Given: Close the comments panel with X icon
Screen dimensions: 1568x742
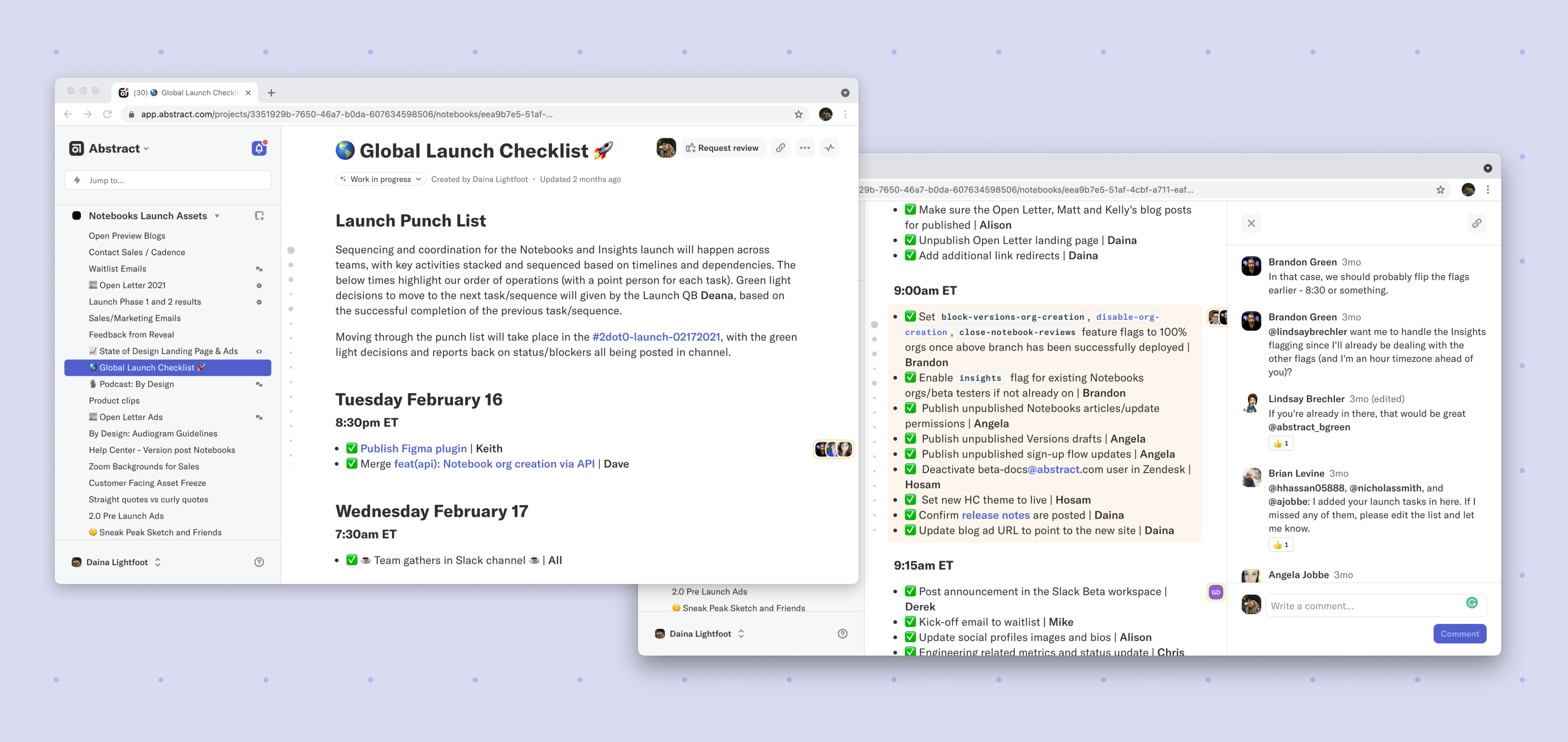Looking at the screenshot, I should tap(1251, 223).
